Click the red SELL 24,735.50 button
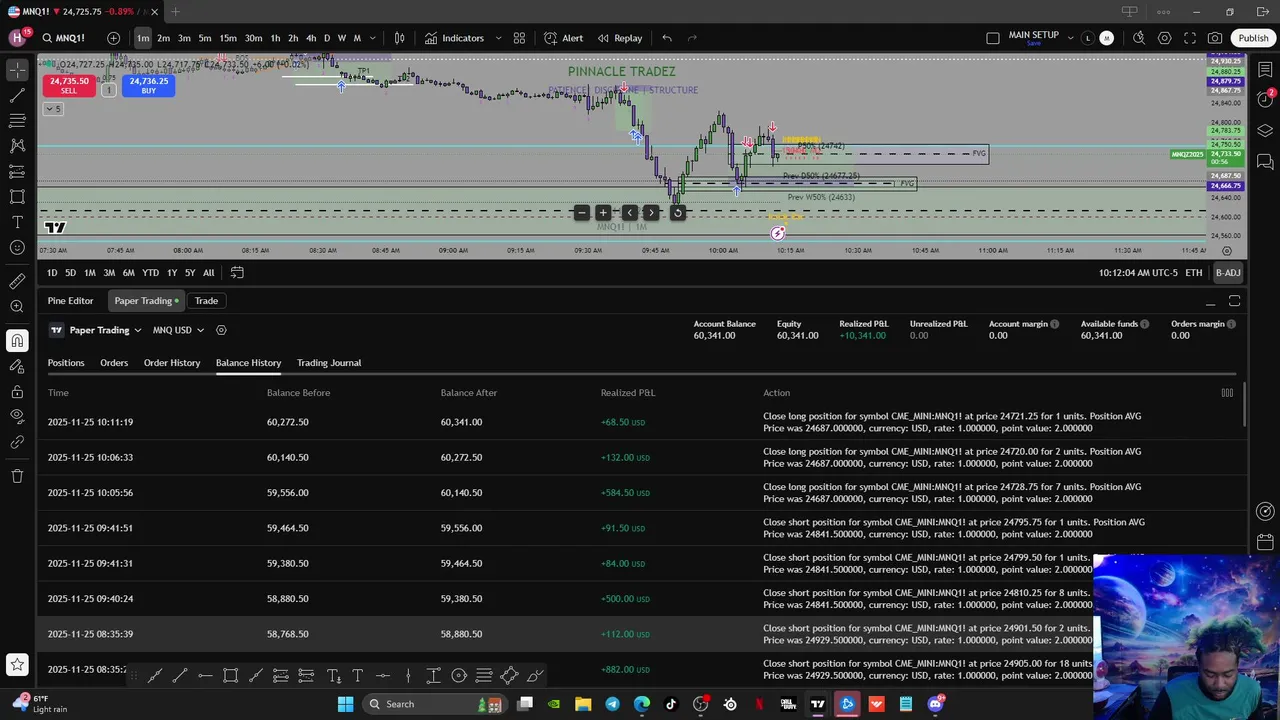The width and height of the screenshot is (1280, 720). (x=69, y=86)
